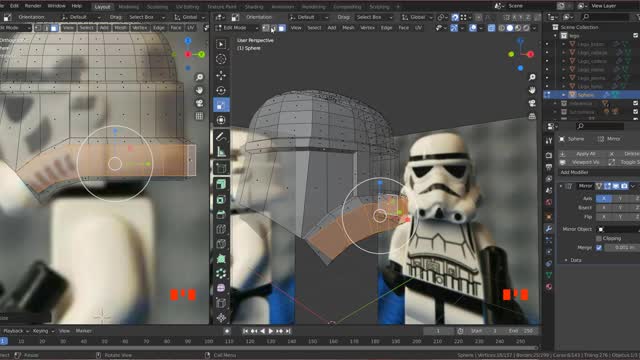Select the Rotate tool in right viewport toolbar
Screen dimensions: 640x360
(221, 90)
